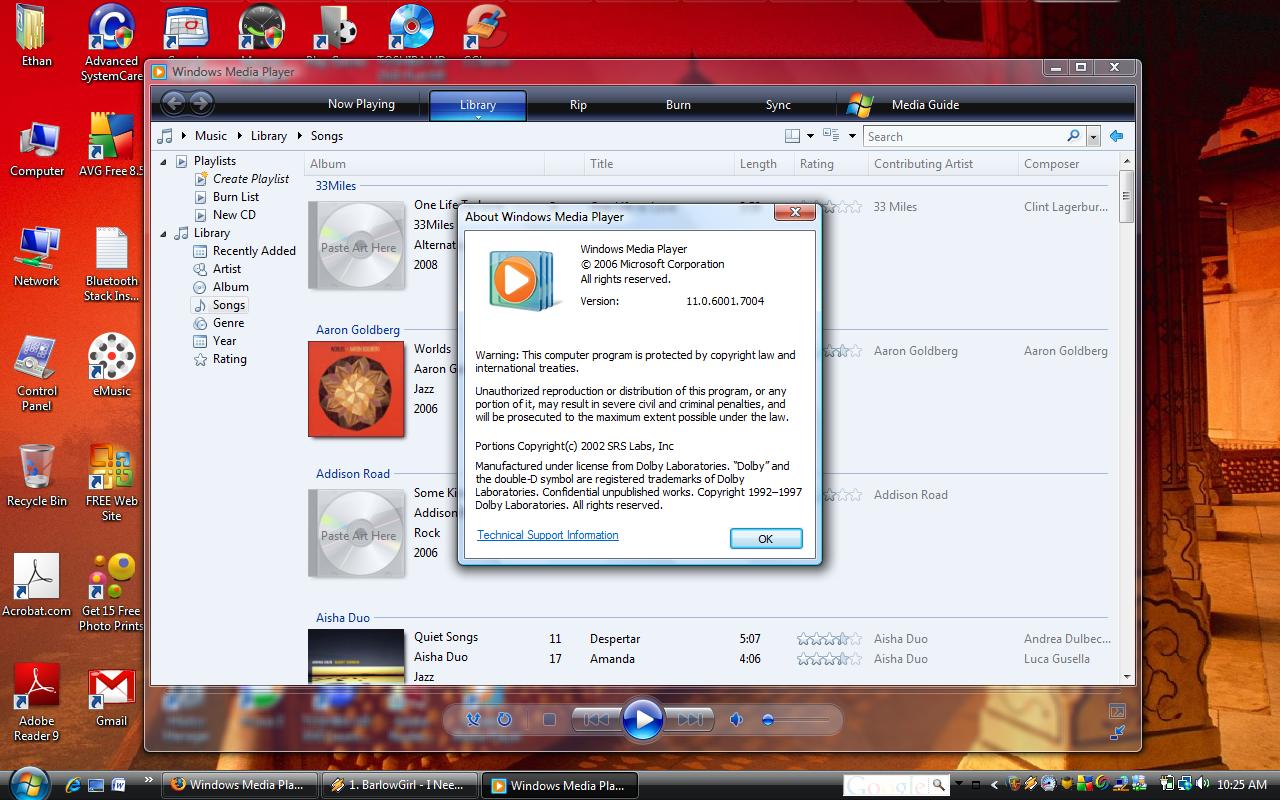Image resolution: width=1280 pixels, height=800 pixels.
Task: Open the eMusic desktop icon
Action: (111, 367)
